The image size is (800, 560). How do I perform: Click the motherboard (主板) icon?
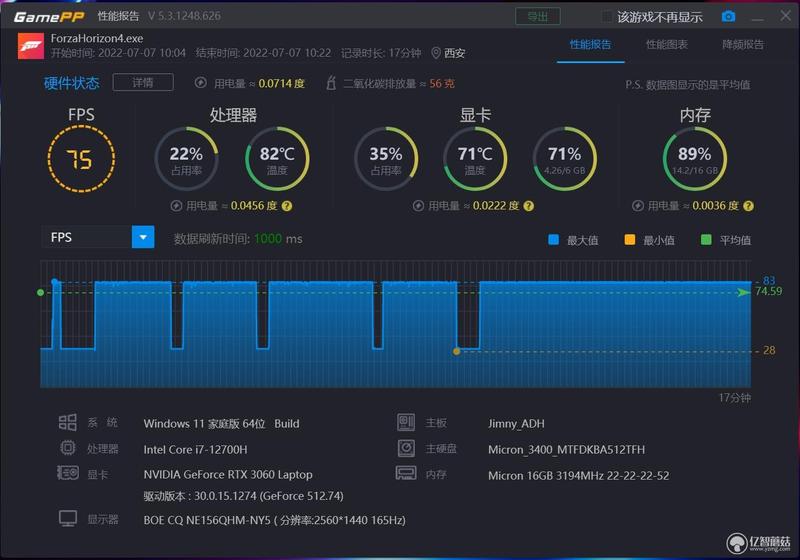pyautogui.click(x=406, y=422)
